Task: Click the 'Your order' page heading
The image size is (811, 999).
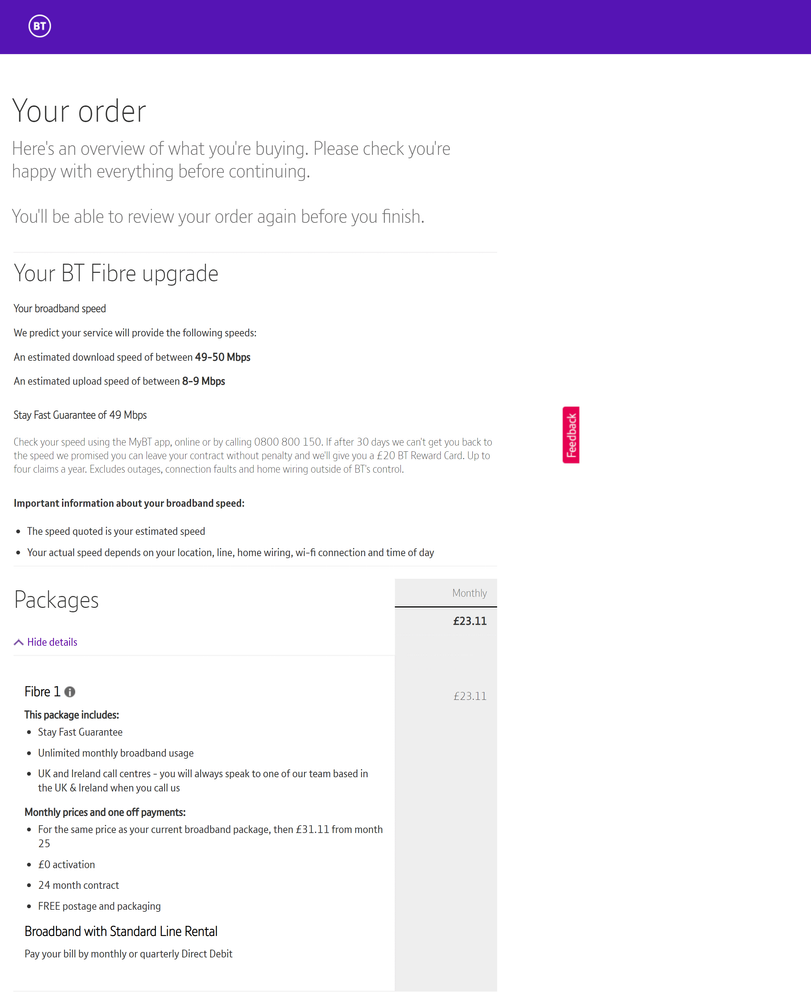Action: click(79, 111)
